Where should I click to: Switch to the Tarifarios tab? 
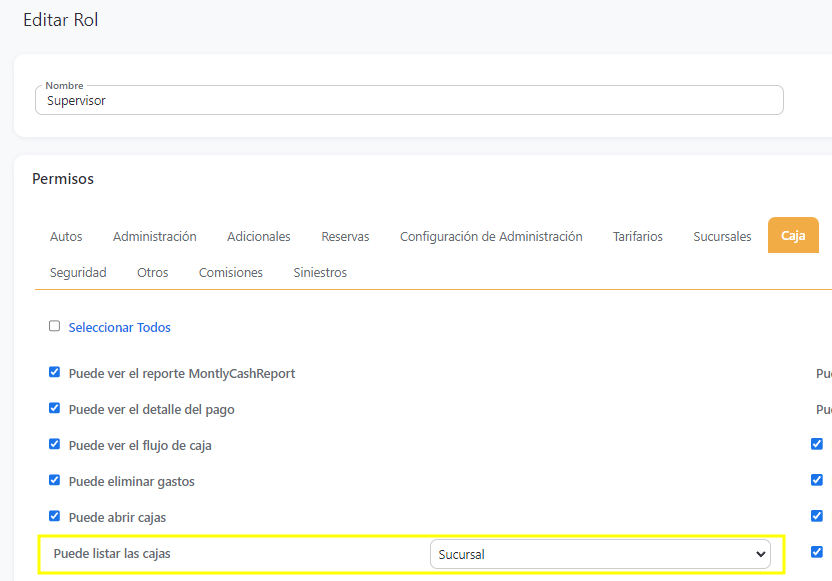coord(638,237)
